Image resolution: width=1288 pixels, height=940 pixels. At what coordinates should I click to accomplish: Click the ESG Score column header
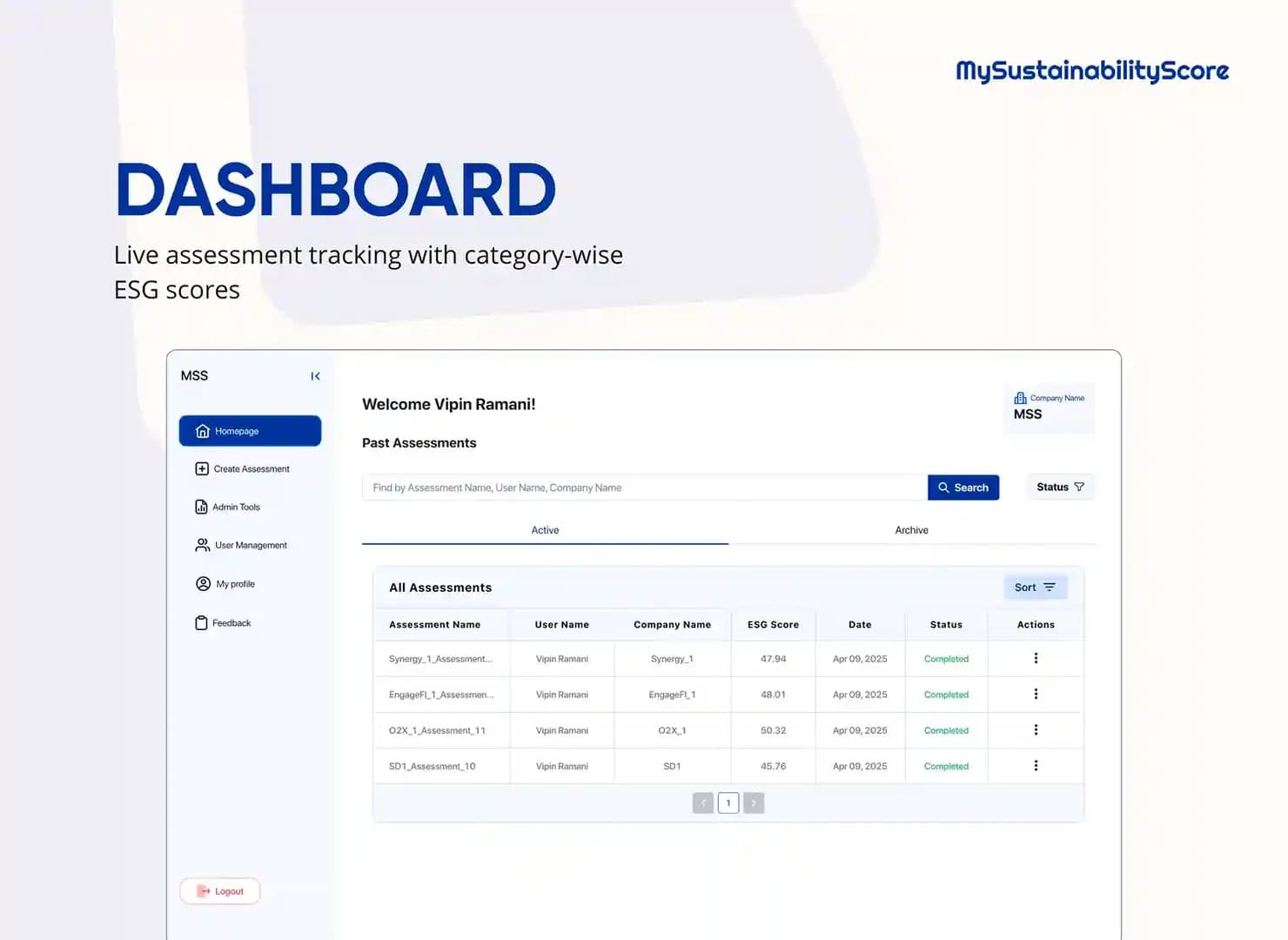tap(773, 625)
